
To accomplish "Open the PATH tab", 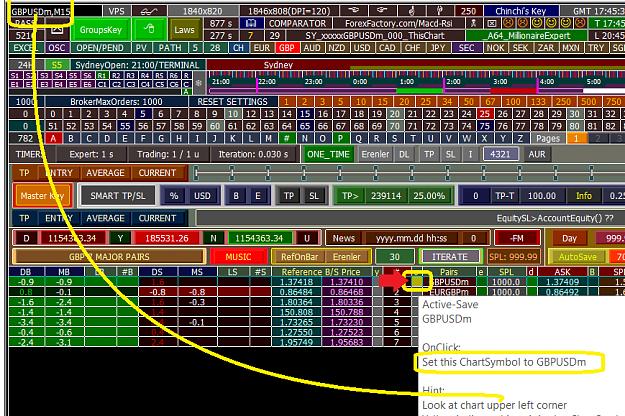I will tap(170, 48).
